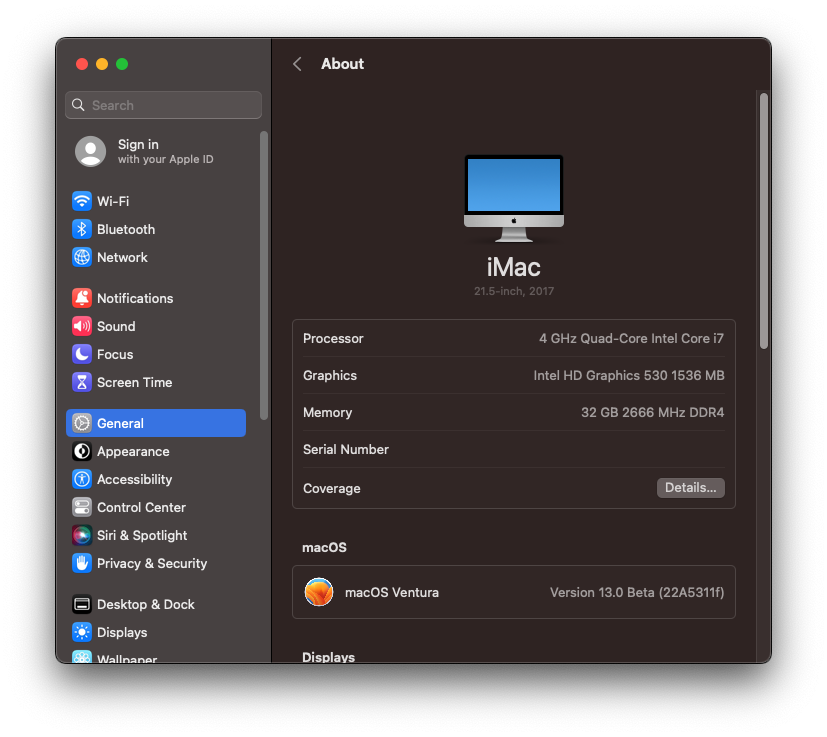
Task: Click Intel HD Graphics 530 value
Action: [629, 375]
